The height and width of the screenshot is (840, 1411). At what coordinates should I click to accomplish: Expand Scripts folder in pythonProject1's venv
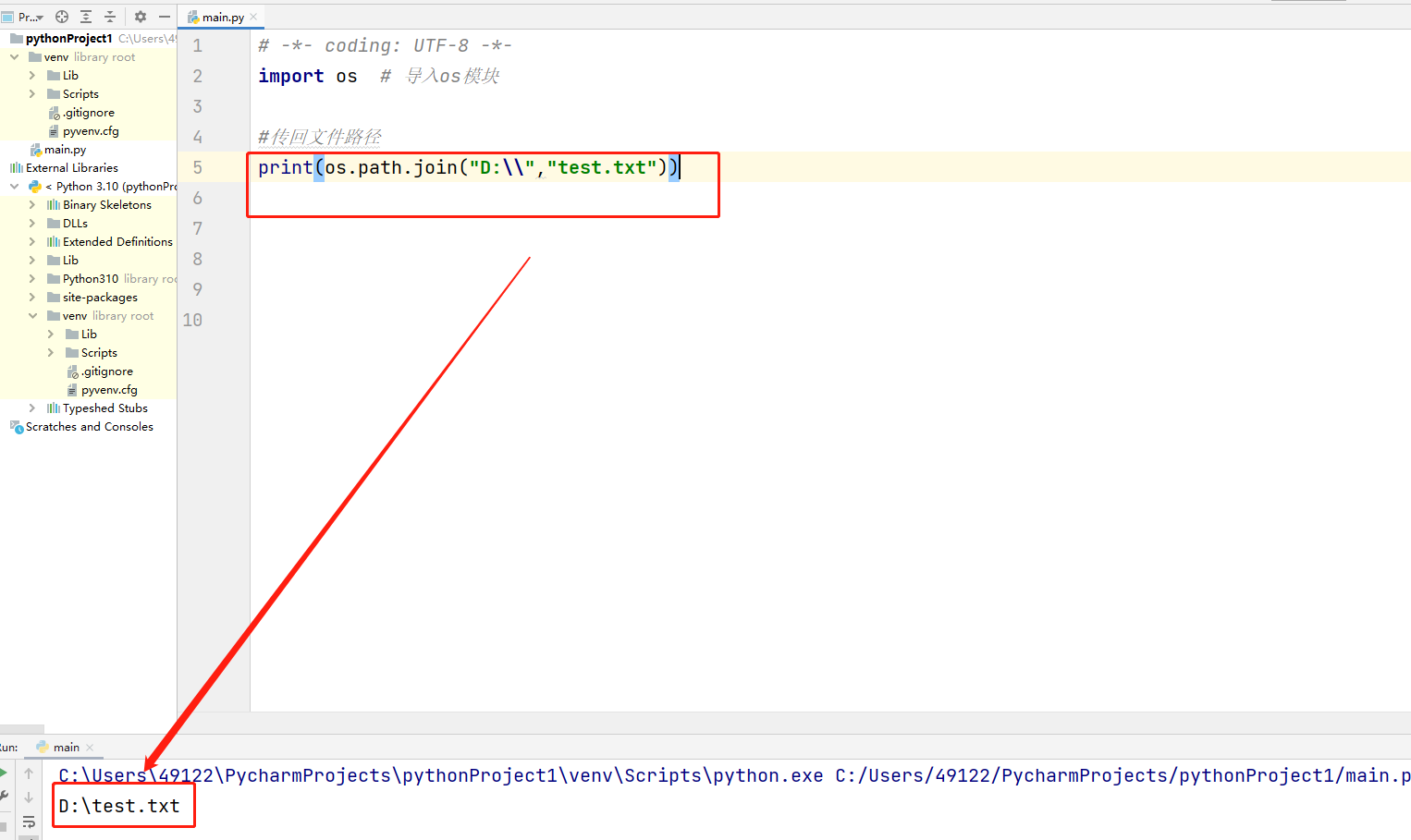(x=32, y=93)
